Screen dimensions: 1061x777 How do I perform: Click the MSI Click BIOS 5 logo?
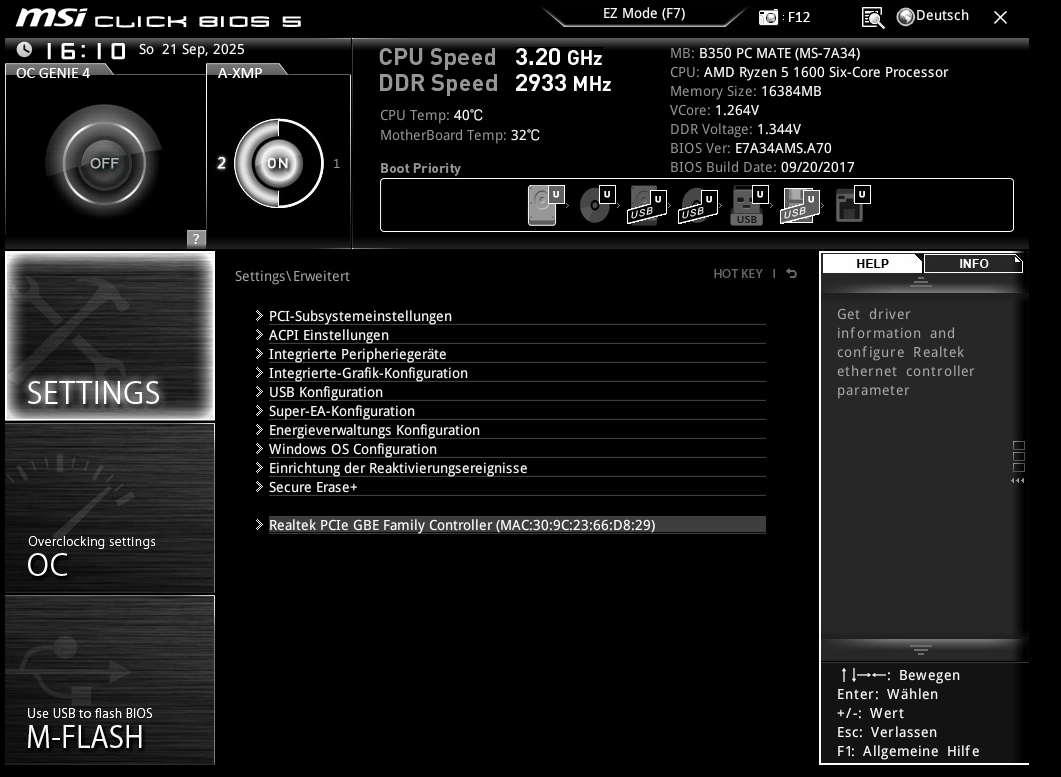coord(158,18)
